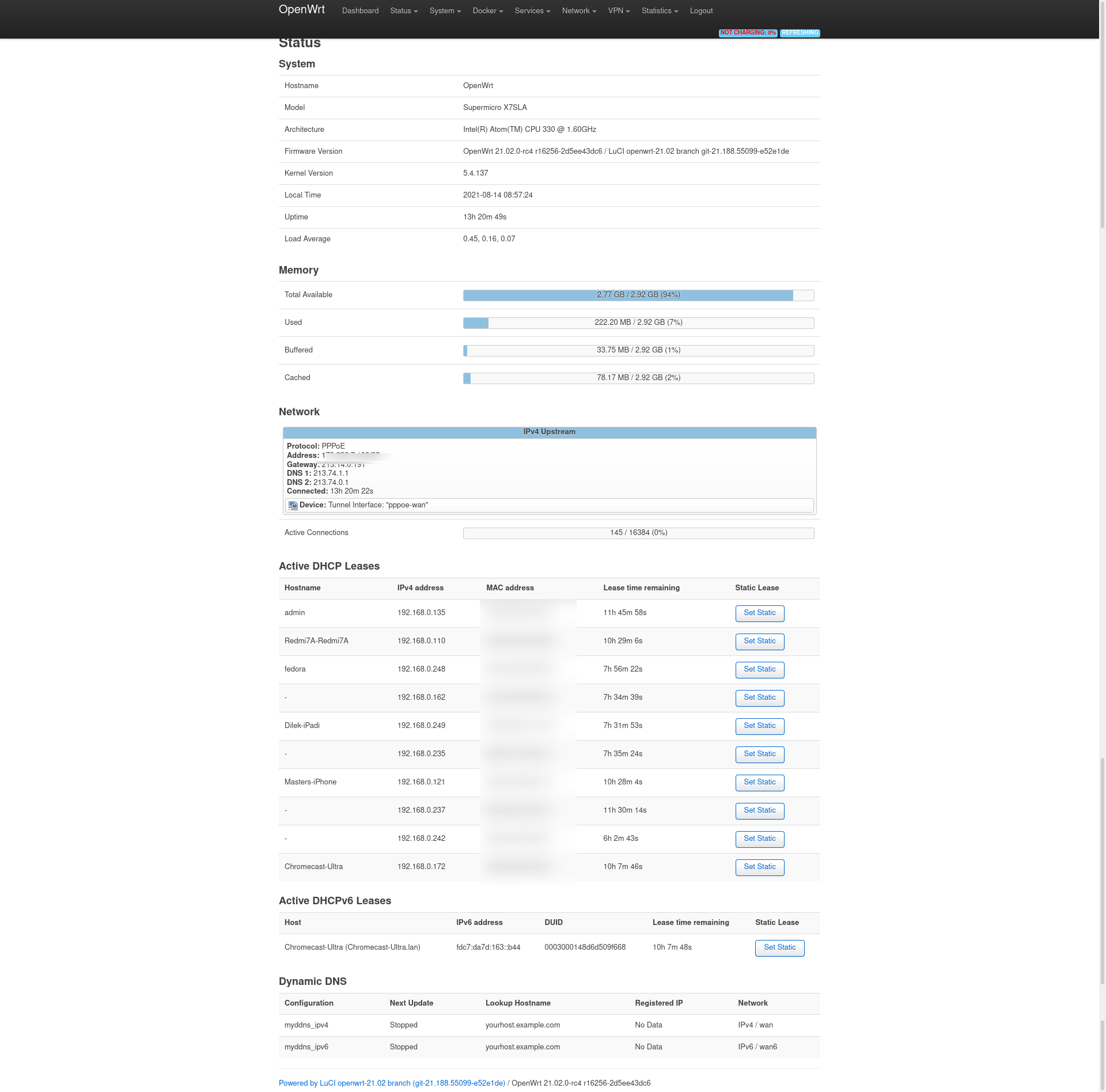Go to the Dashboard page

tap(360, 11)
